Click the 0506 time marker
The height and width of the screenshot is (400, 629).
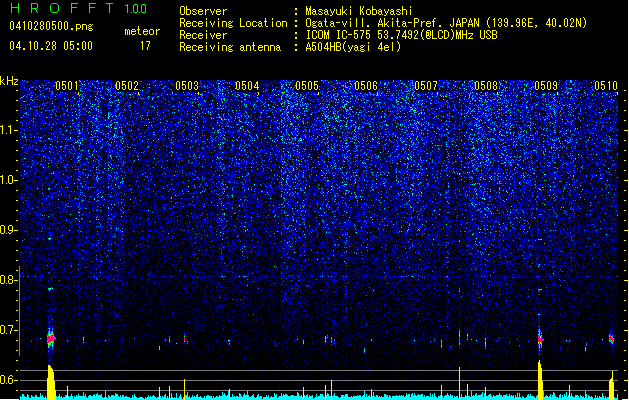click(366, 86)
